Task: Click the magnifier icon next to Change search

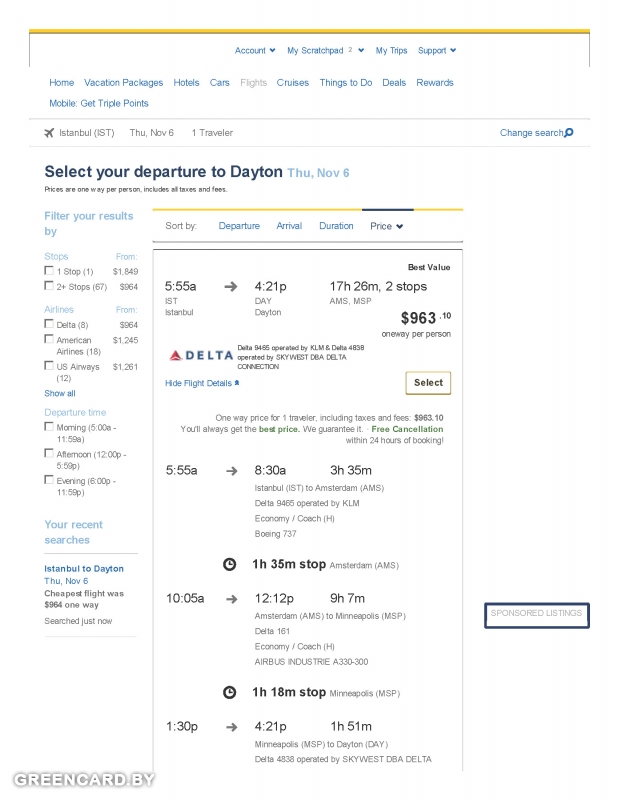Action: [569, 133]
